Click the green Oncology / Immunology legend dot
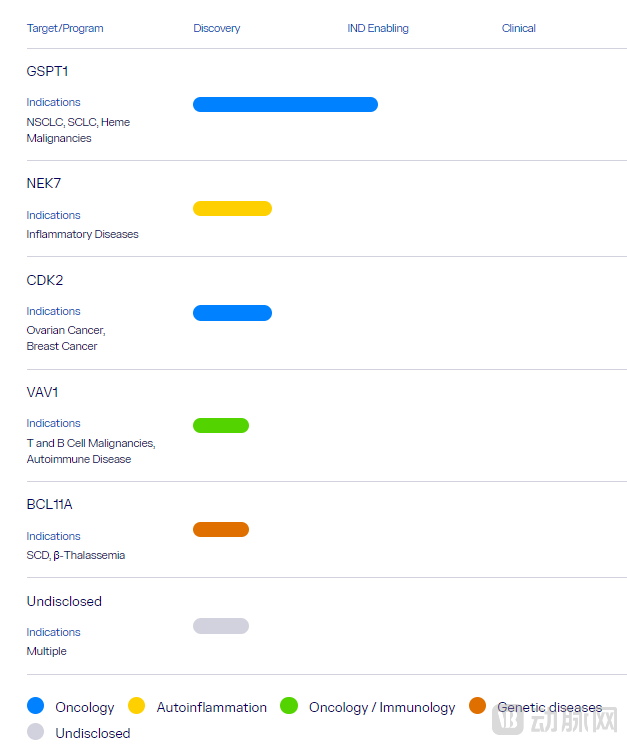Image resolution: width=627 pixels, height=745 pixels. click(x=289, y=706)
